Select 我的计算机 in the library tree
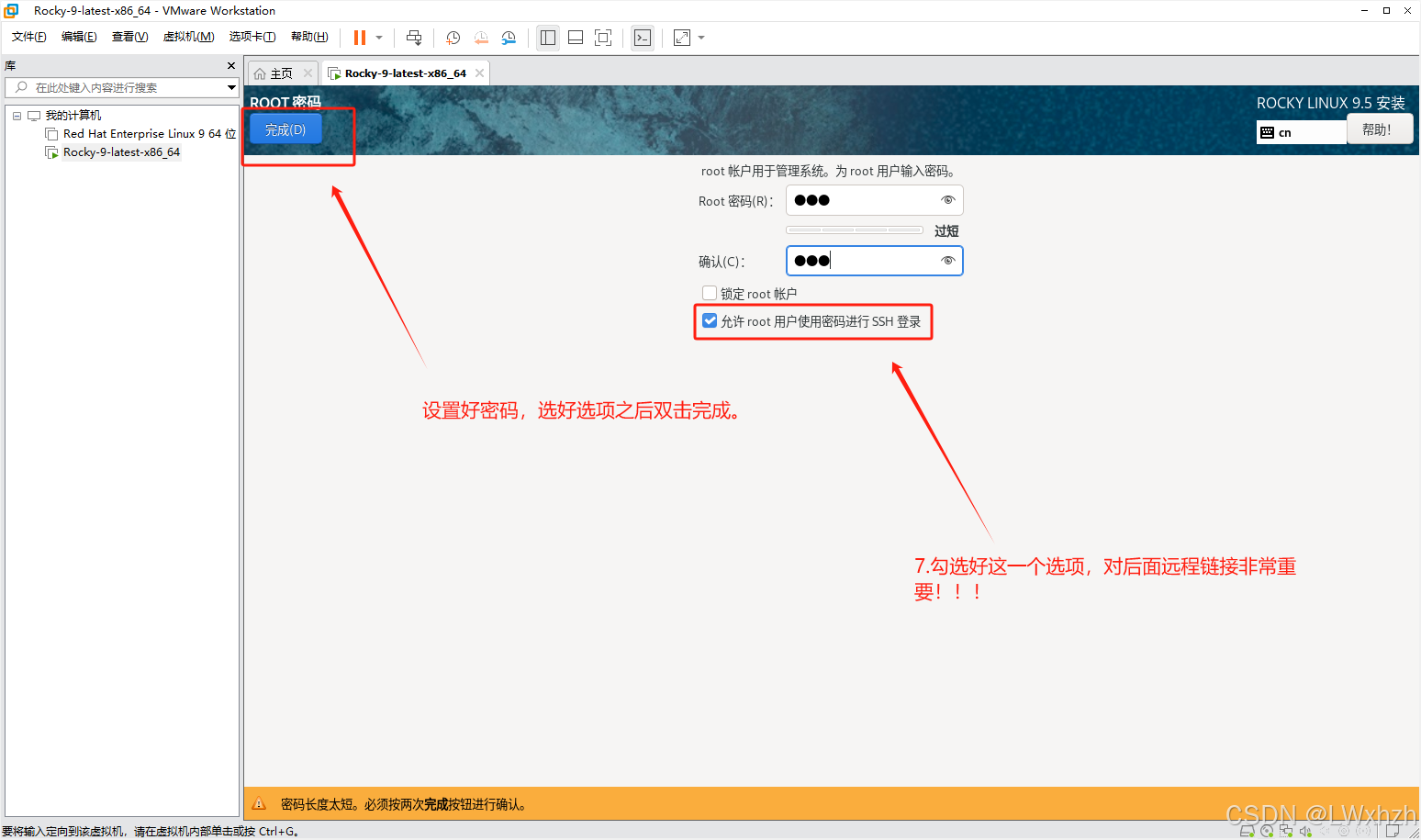 click(73, 116)
